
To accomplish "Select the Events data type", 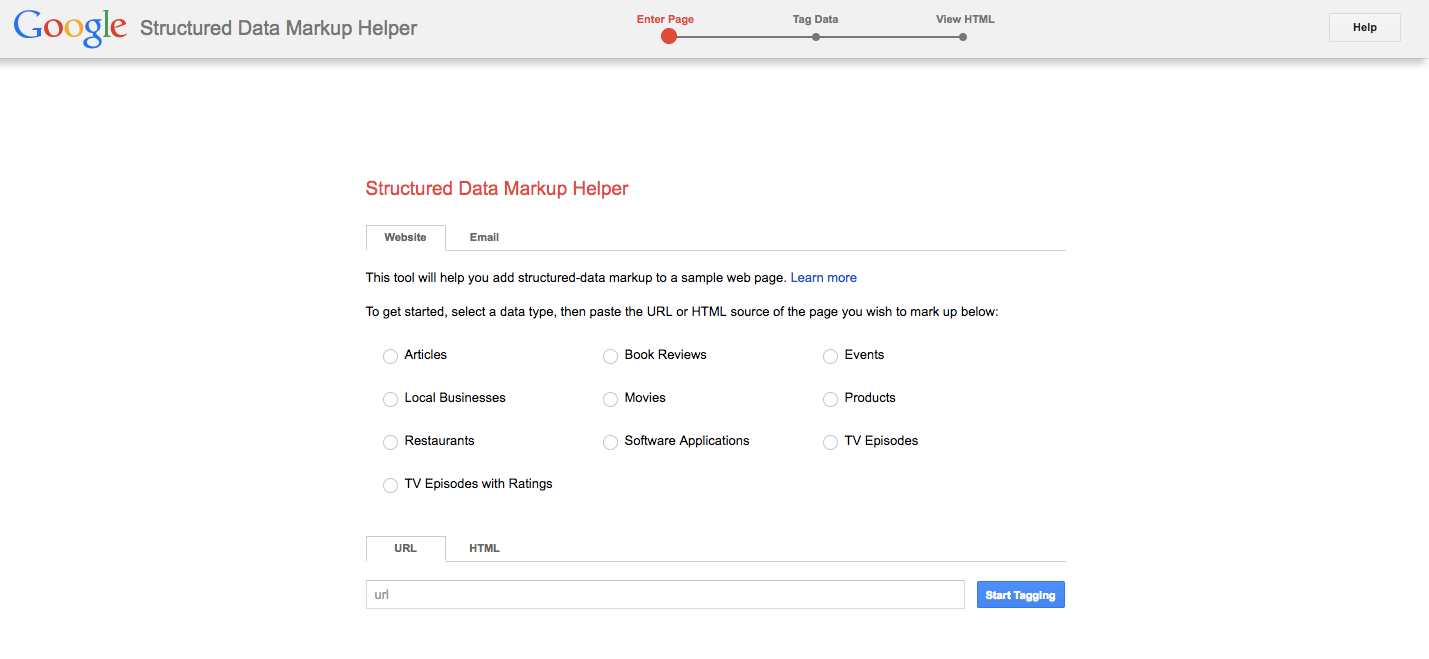I will point(830,356).
